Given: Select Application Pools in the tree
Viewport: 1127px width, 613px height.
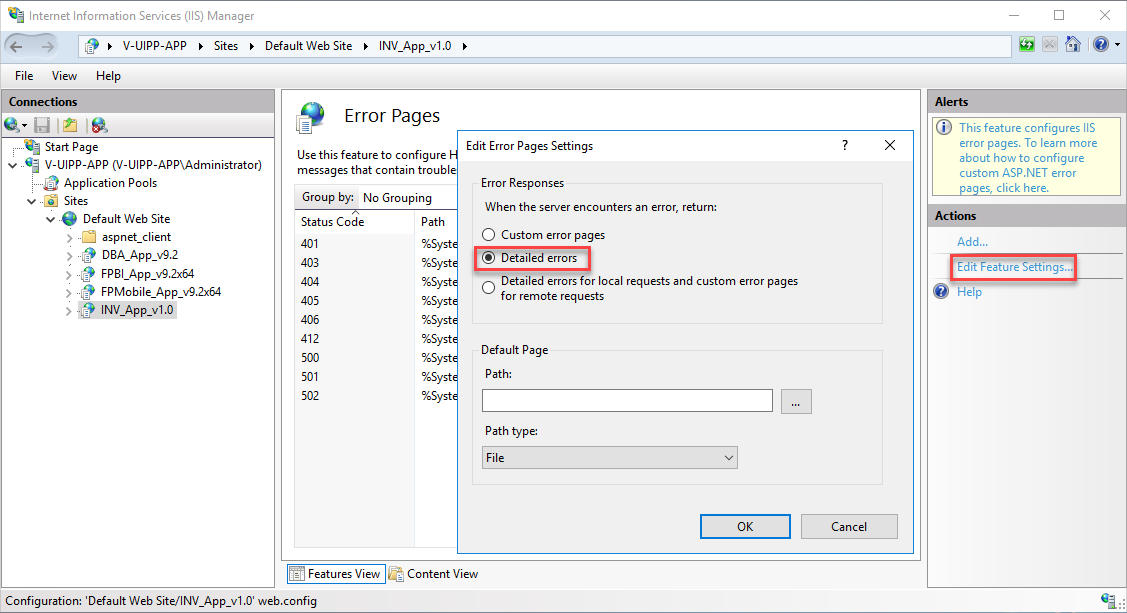Looking at the screenshot, I should [x=110, y=183].
